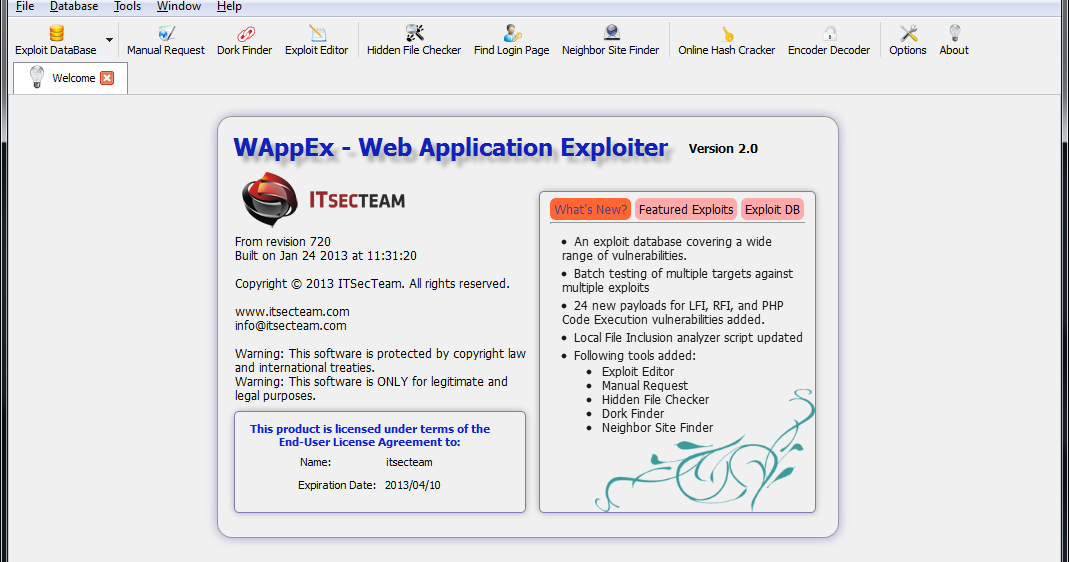Open the Window menu
The image size is (1069, 562).
[x=179, y=6]
